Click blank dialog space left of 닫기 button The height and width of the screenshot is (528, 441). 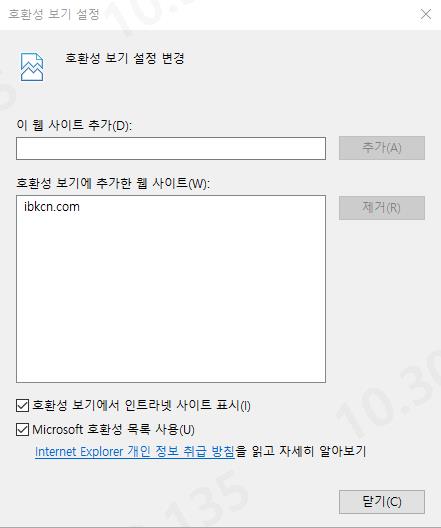(x=168, y=502)
